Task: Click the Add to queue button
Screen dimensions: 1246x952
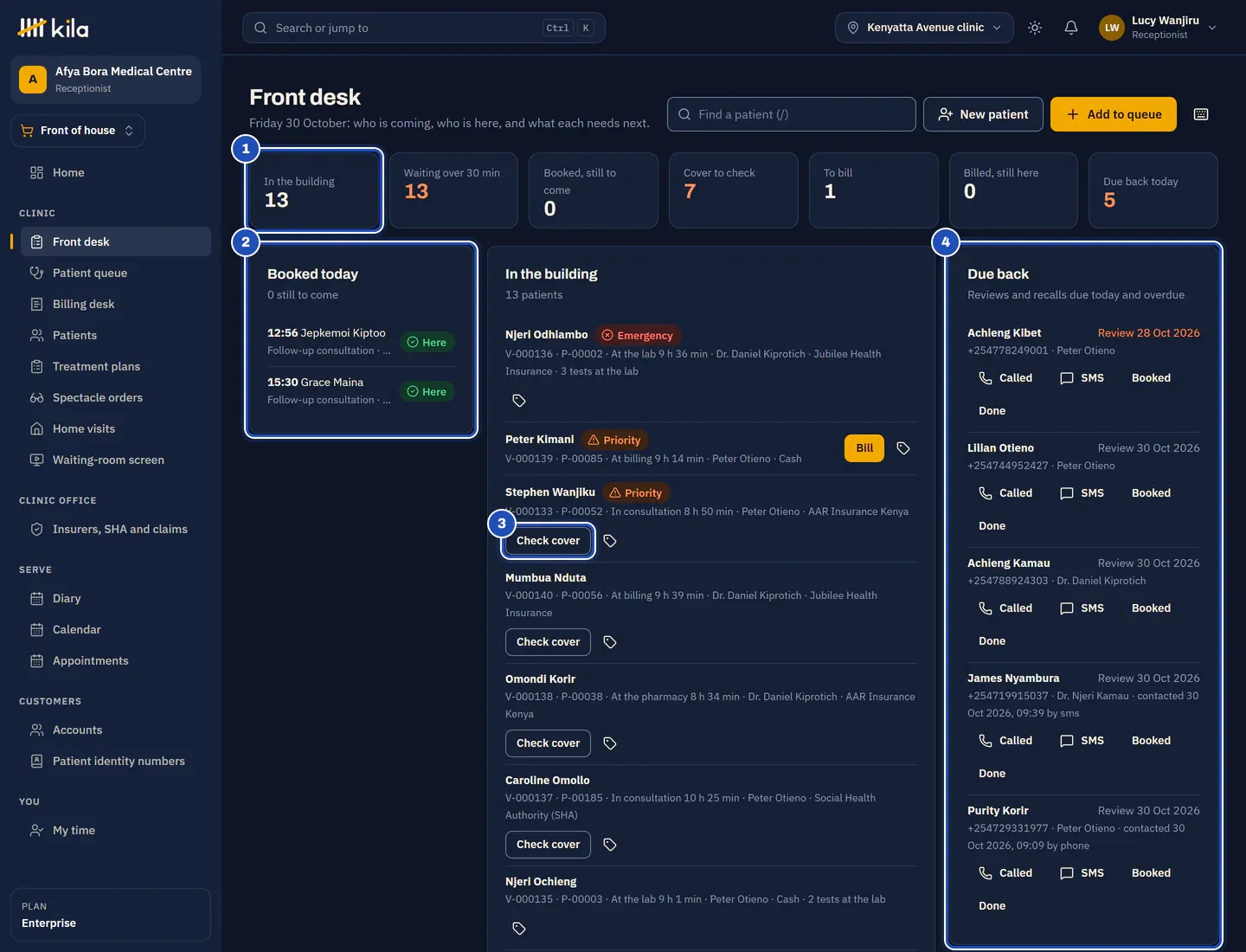Action: click(1114, 114)
